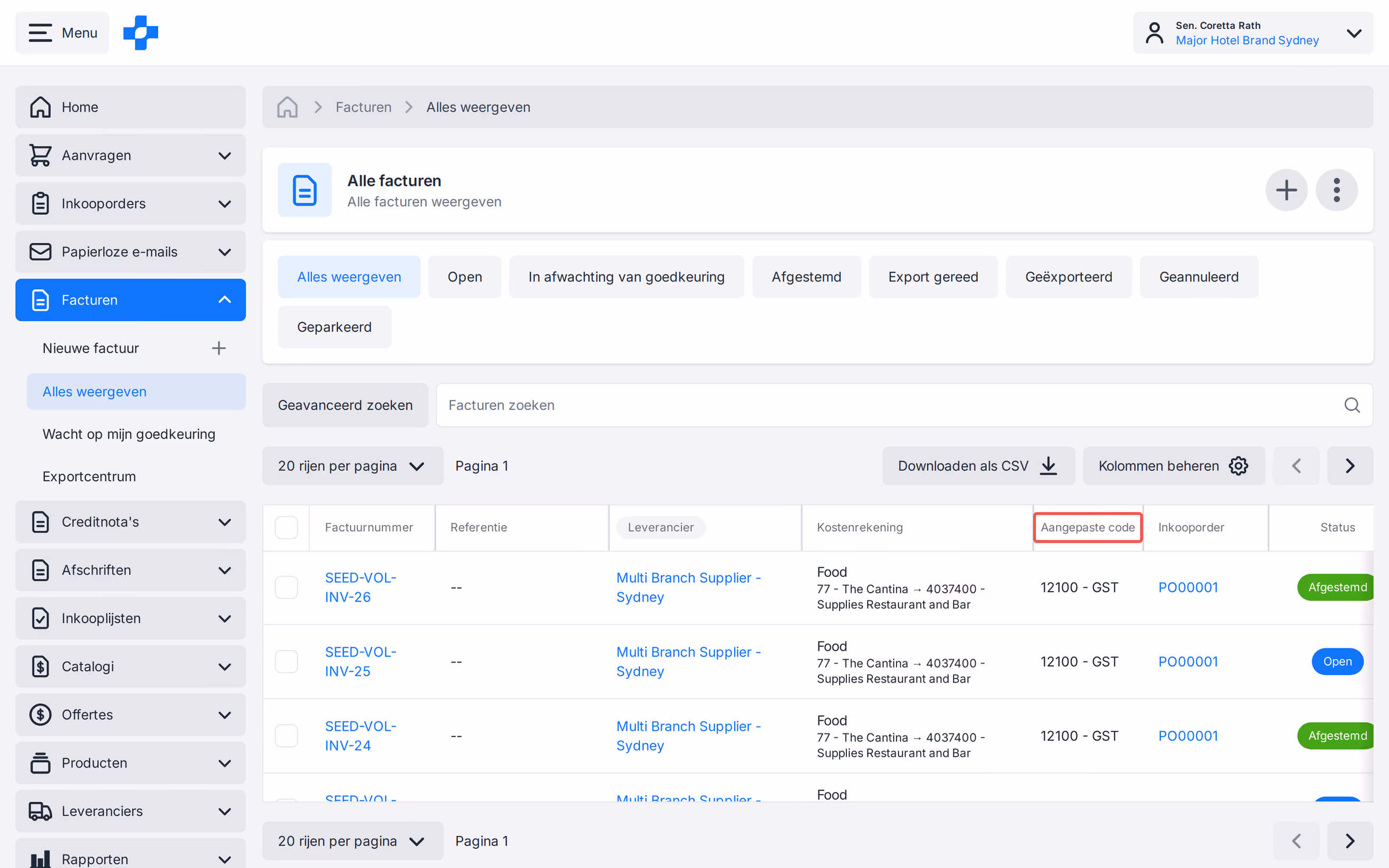Select the Export gereed tab
The width and height of the screenshot is (1389, 868).
[933, 277]
